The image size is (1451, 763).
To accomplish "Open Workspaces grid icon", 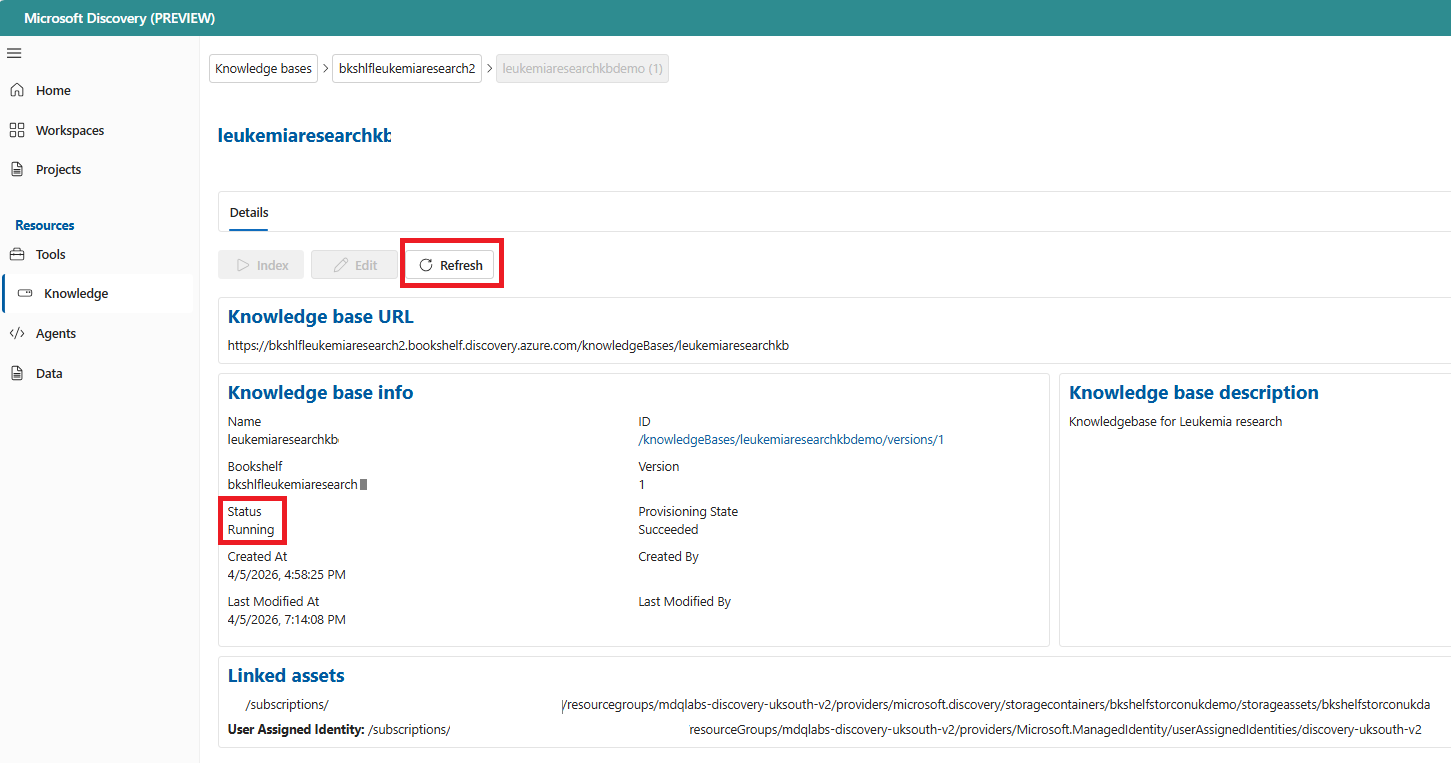I will coord(17,130).
